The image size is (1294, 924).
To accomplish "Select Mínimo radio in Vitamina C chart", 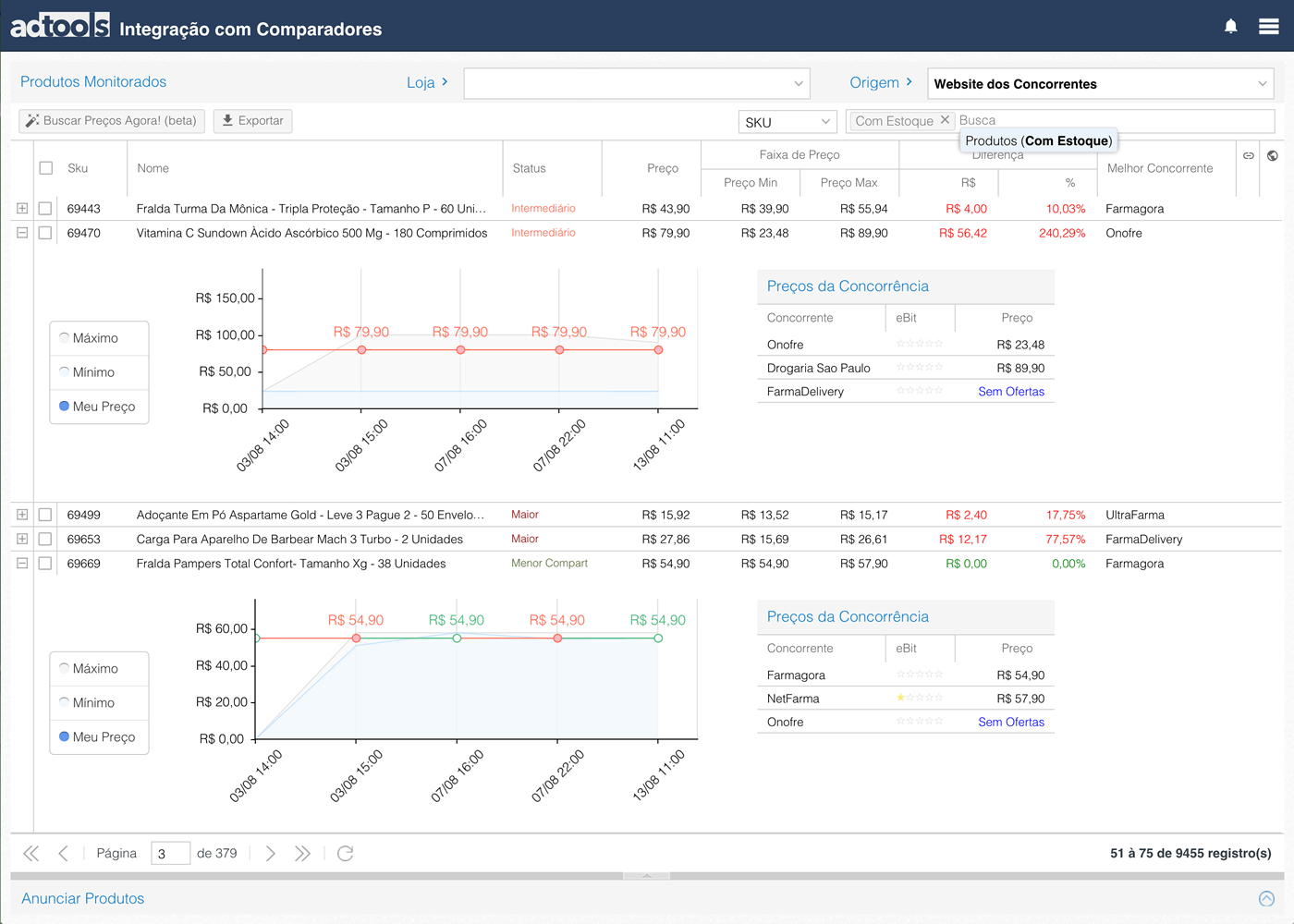I will click(65, 371).
